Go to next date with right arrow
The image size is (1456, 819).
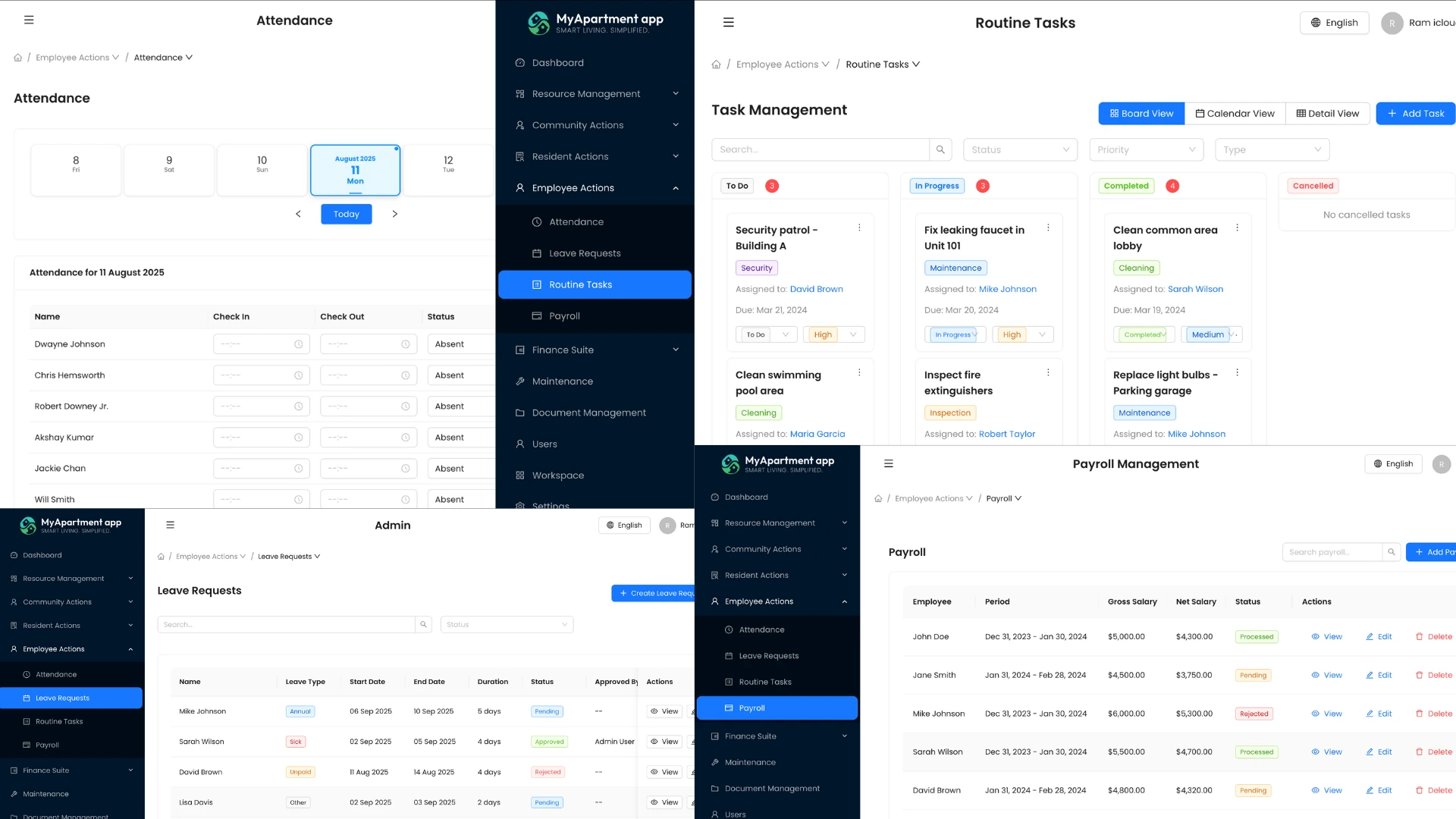coord(394,214)
